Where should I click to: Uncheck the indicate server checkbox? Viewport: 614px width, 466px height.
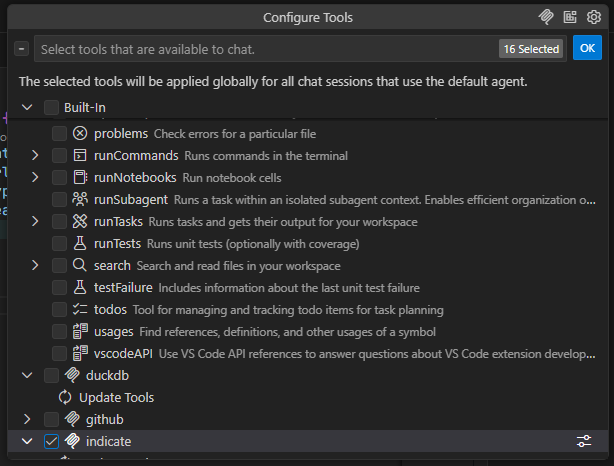click(x=51, y=441)
